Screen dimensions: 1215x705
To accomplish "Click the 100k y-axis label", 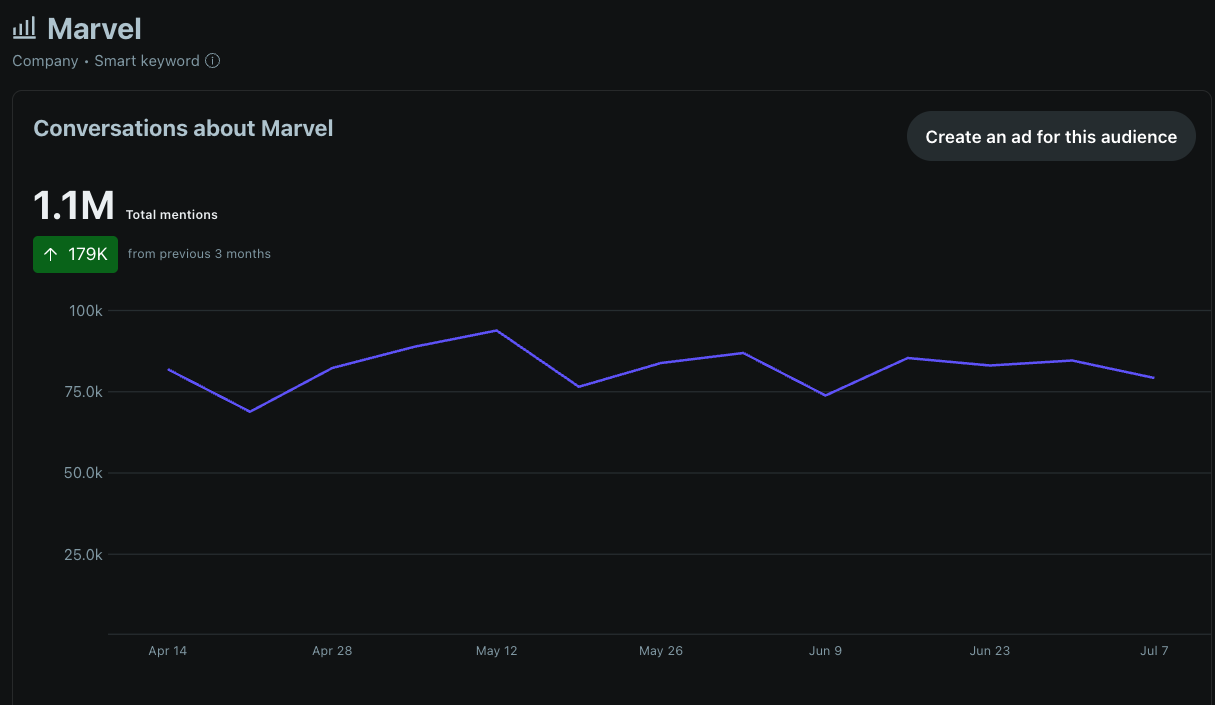I will [x=86, y=311].
